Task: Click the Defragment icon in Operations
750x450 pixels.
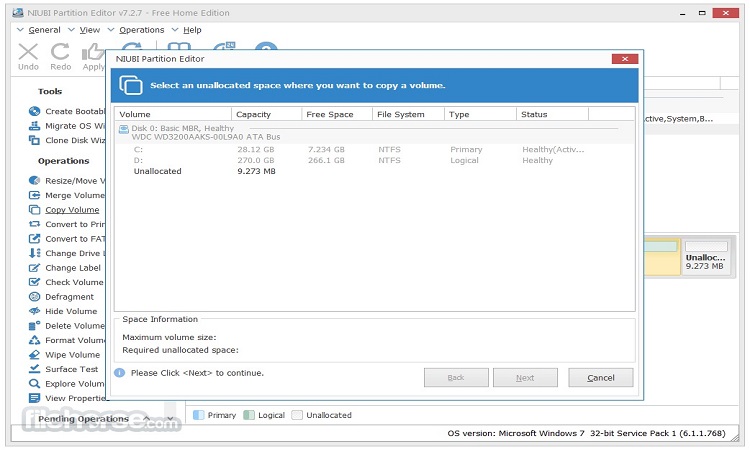Action: pyautogui.click(x=34, y=297)
